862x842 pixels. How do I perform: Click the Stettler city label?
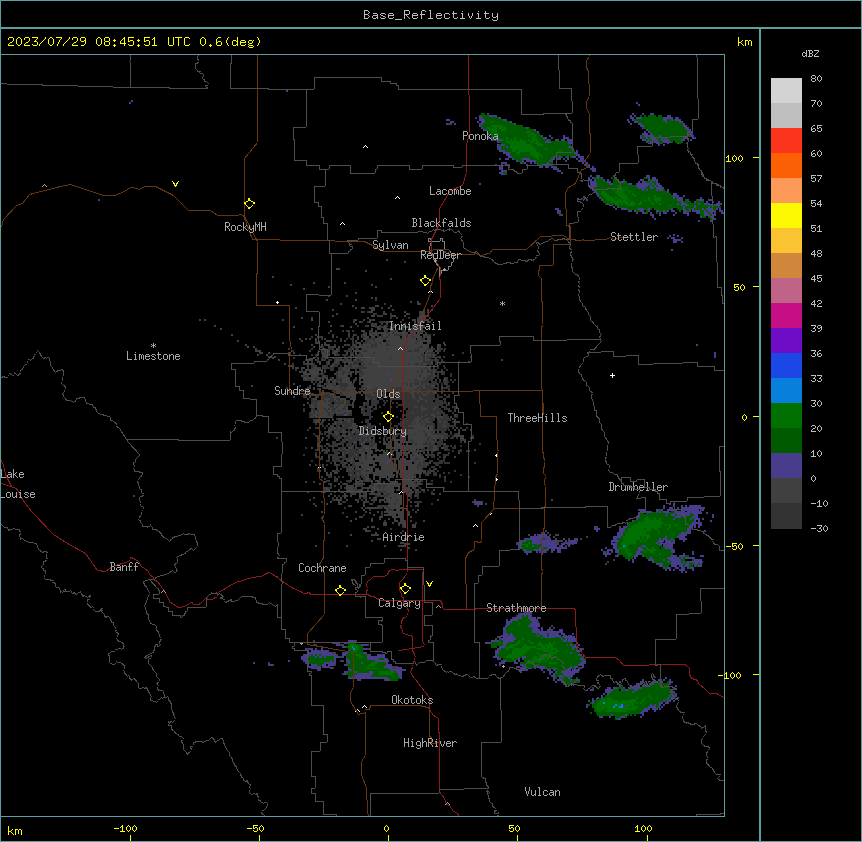pos(634,237)
